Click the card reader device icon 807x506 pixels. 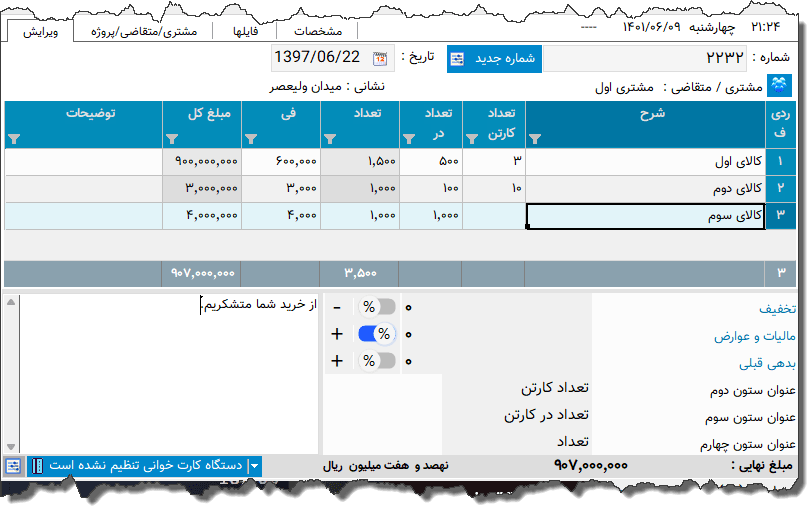click(37, 466)
